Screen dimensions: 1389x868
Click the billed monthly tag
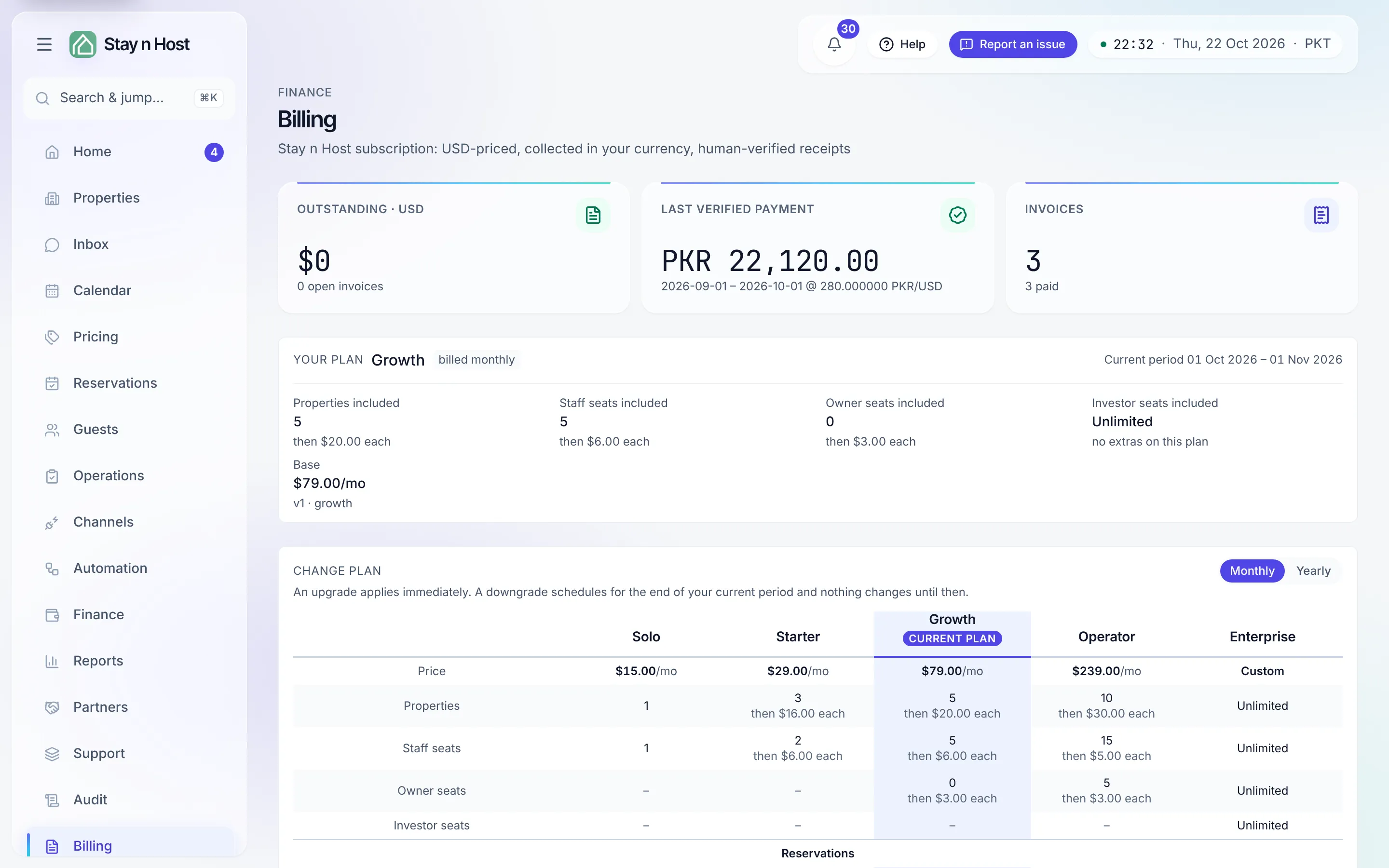click(x=477, y=360)
